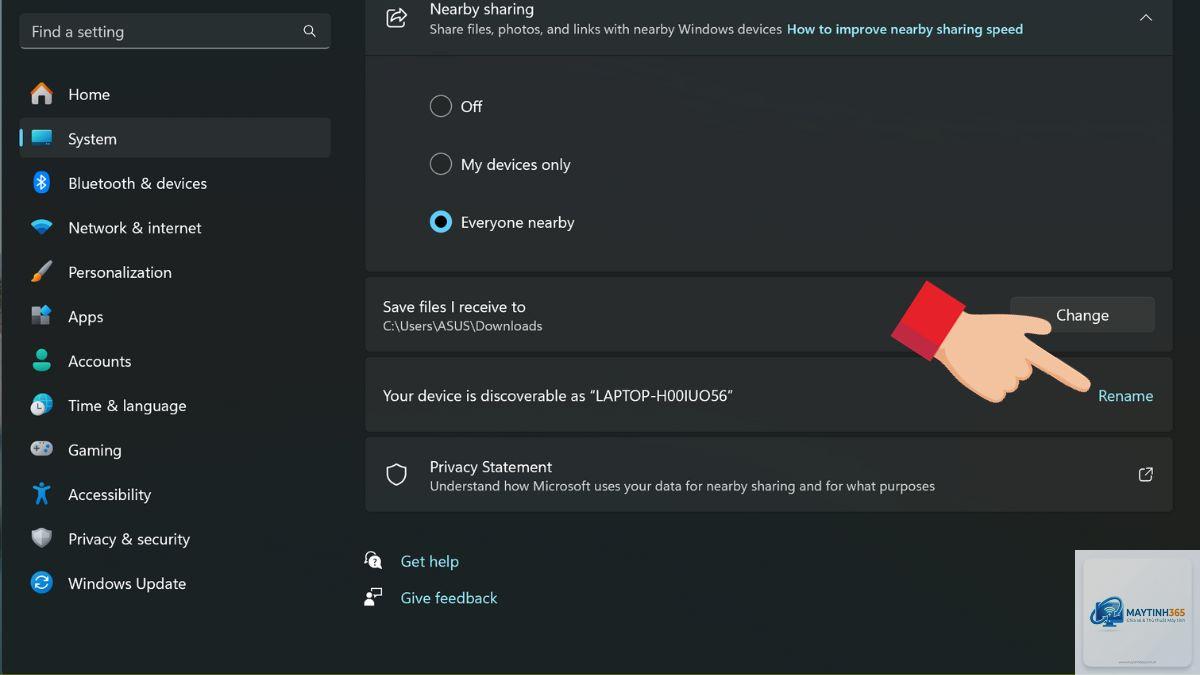Viewport: 1200px width, 675px height.
Task: Go to Windows Update page
Action: (x=175, y=583)
